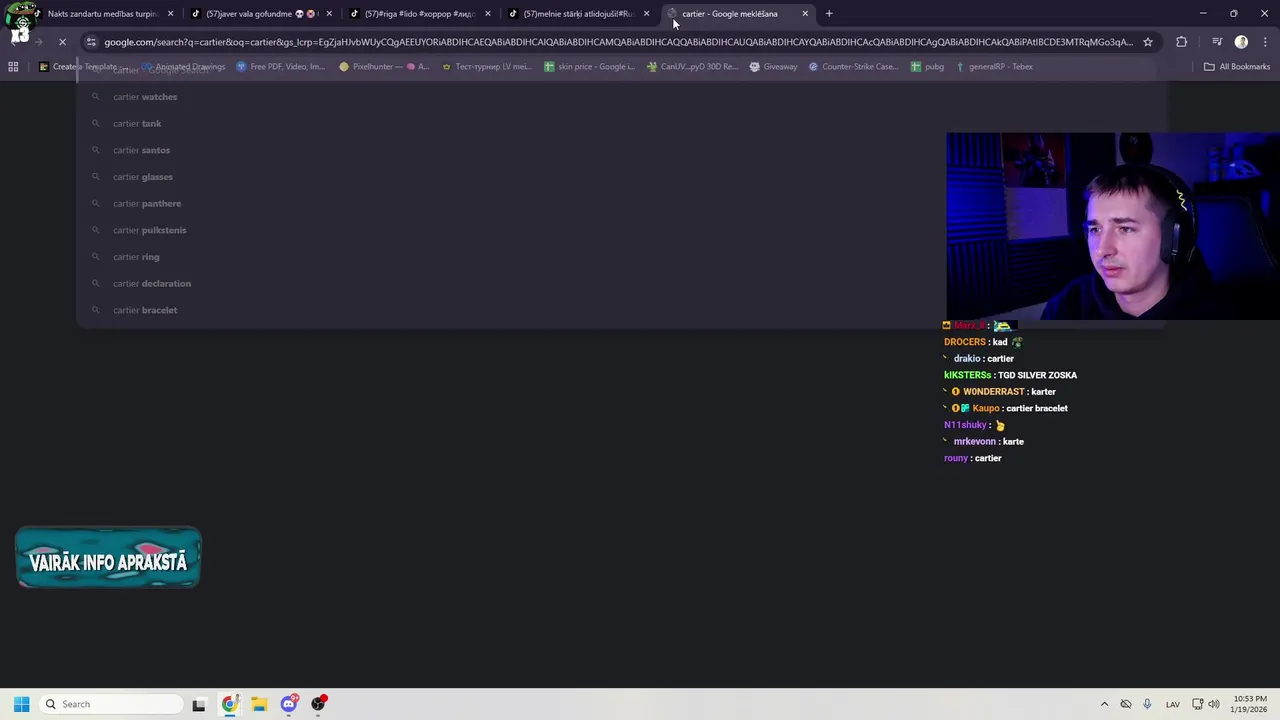Choose the 'cartier glasses' suggestion
The image size is (1280, 720).
tap(621, 177)
